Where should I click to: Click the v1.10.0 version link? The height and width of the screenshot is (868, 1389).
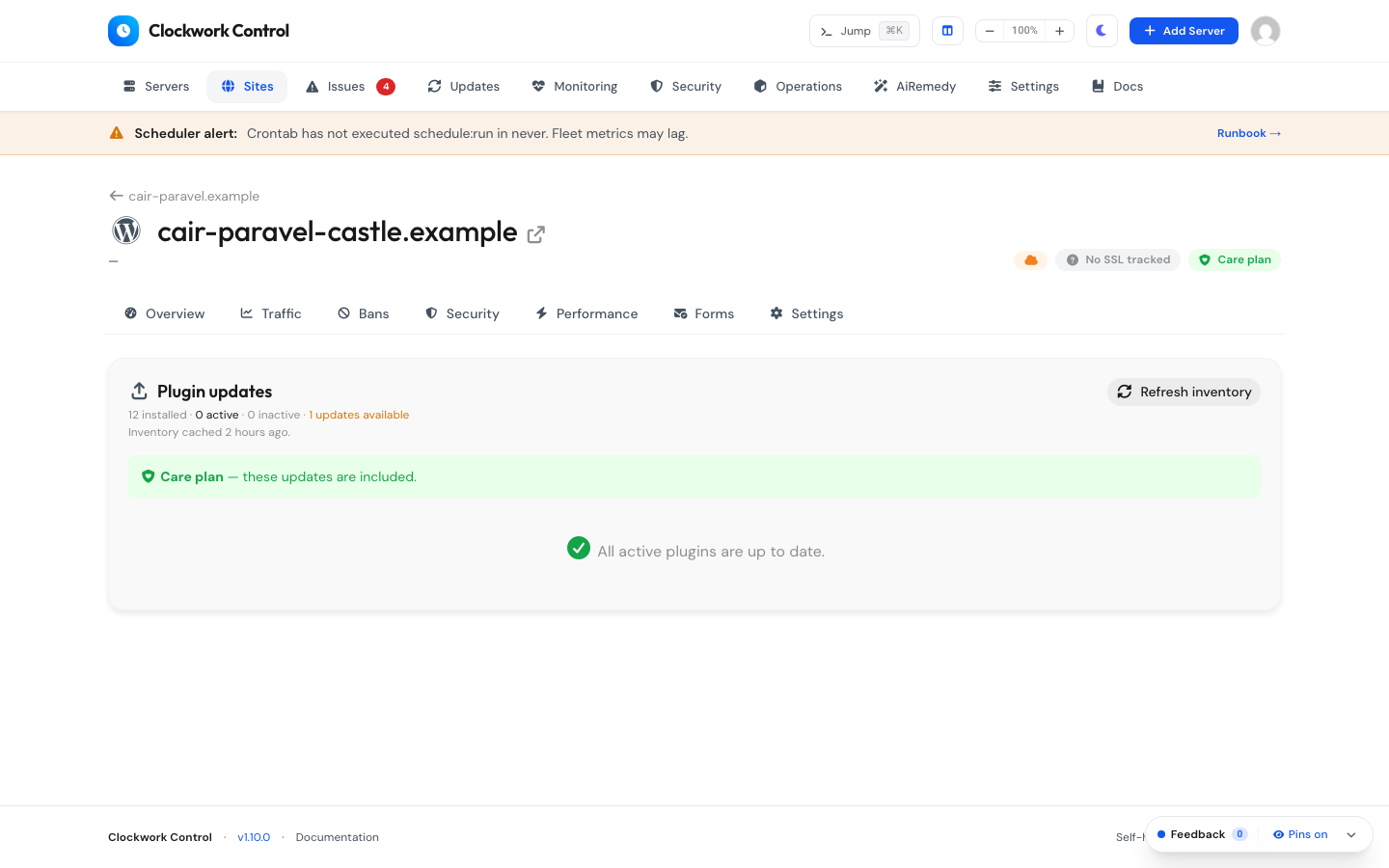coord(254,837)
